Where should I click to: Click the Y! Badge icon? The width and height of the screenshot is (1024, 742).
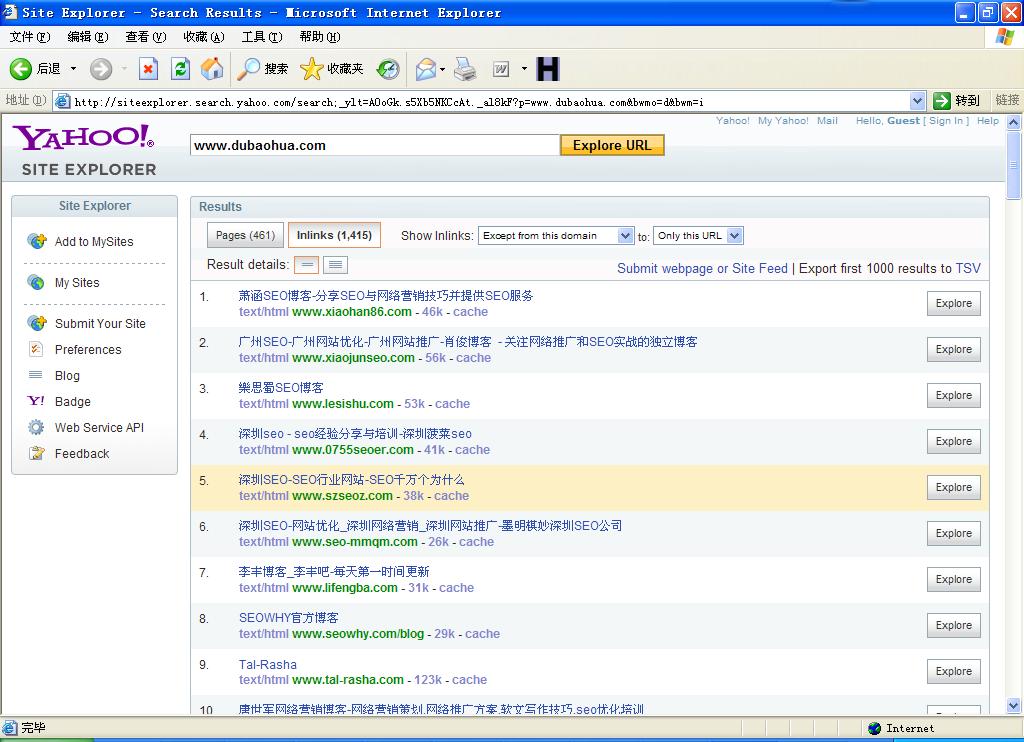[36, 401]
